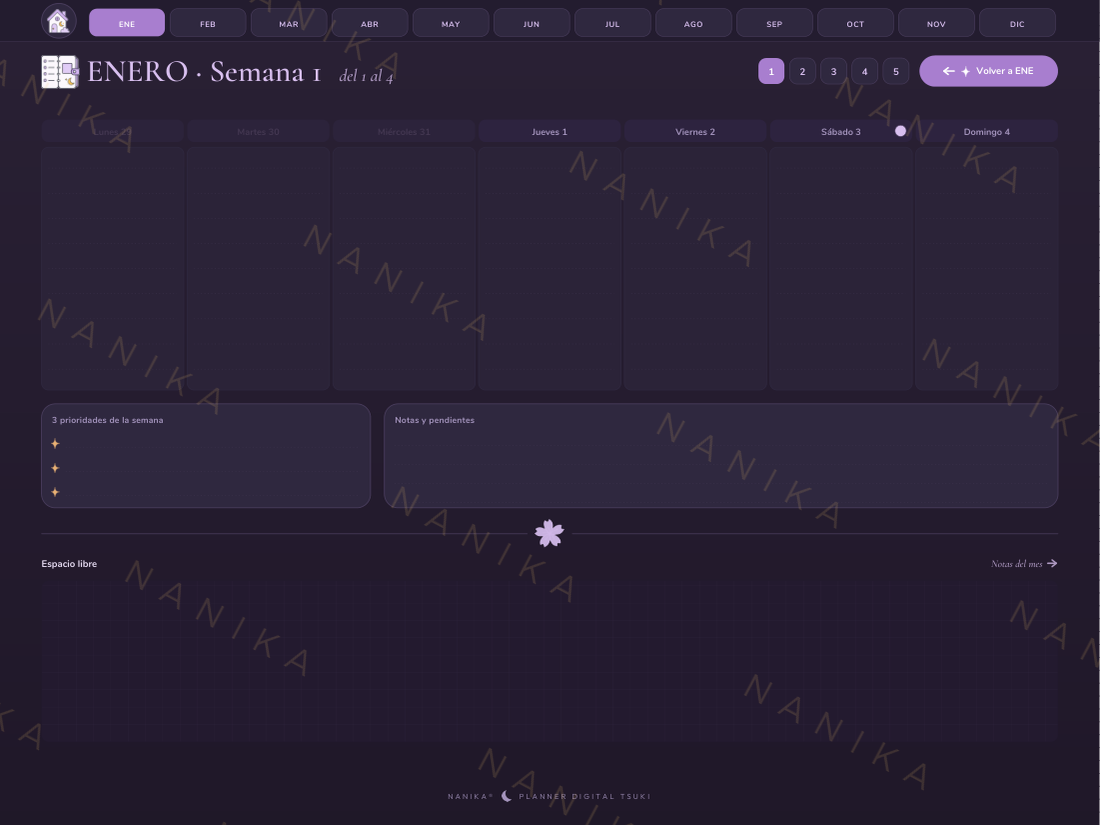Open the ABR month tab
1100x825 pixels.
370,23
